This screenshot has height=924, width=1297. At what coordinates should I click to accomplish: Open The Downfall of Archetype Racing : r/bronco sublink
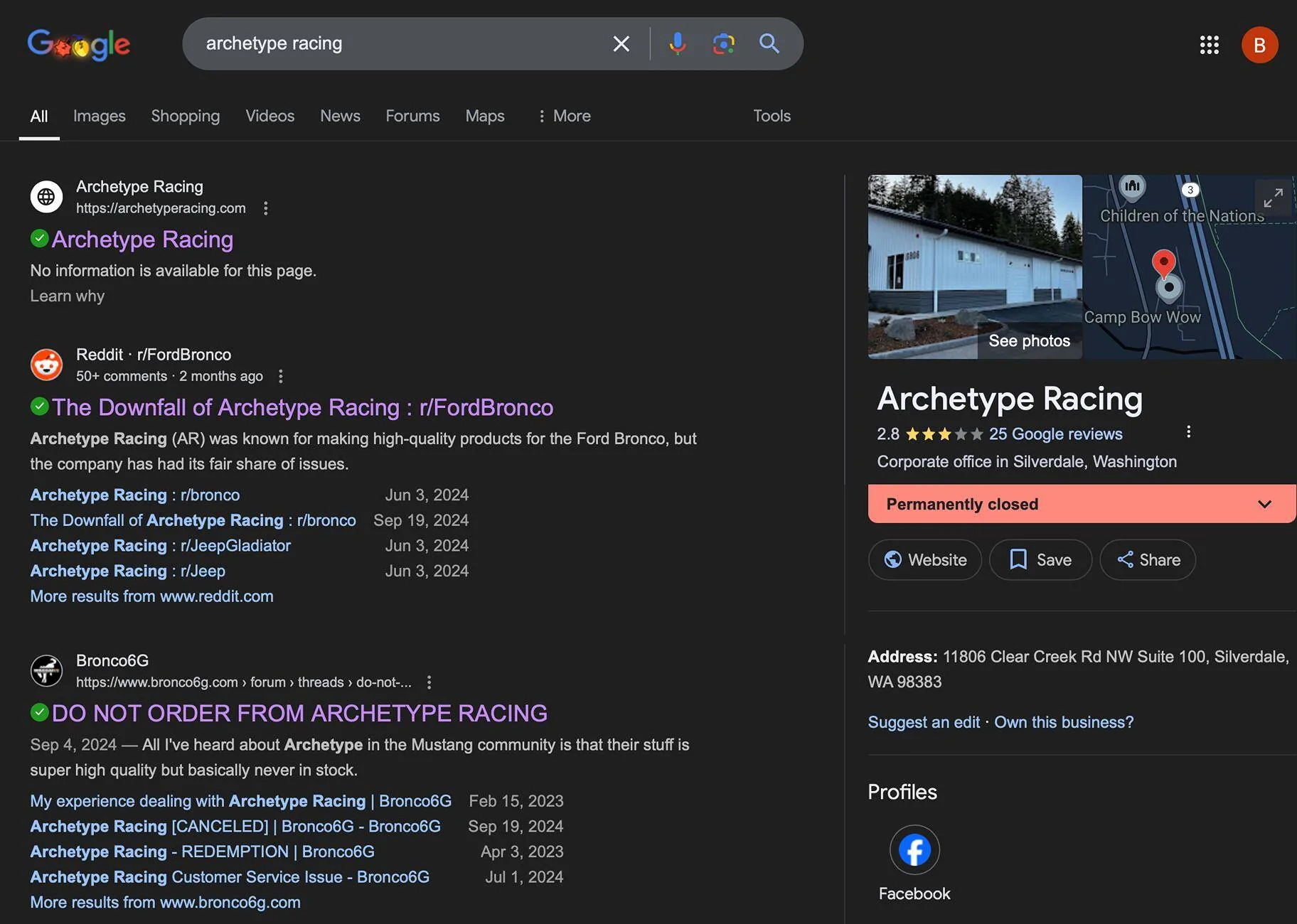click(193, 520)
